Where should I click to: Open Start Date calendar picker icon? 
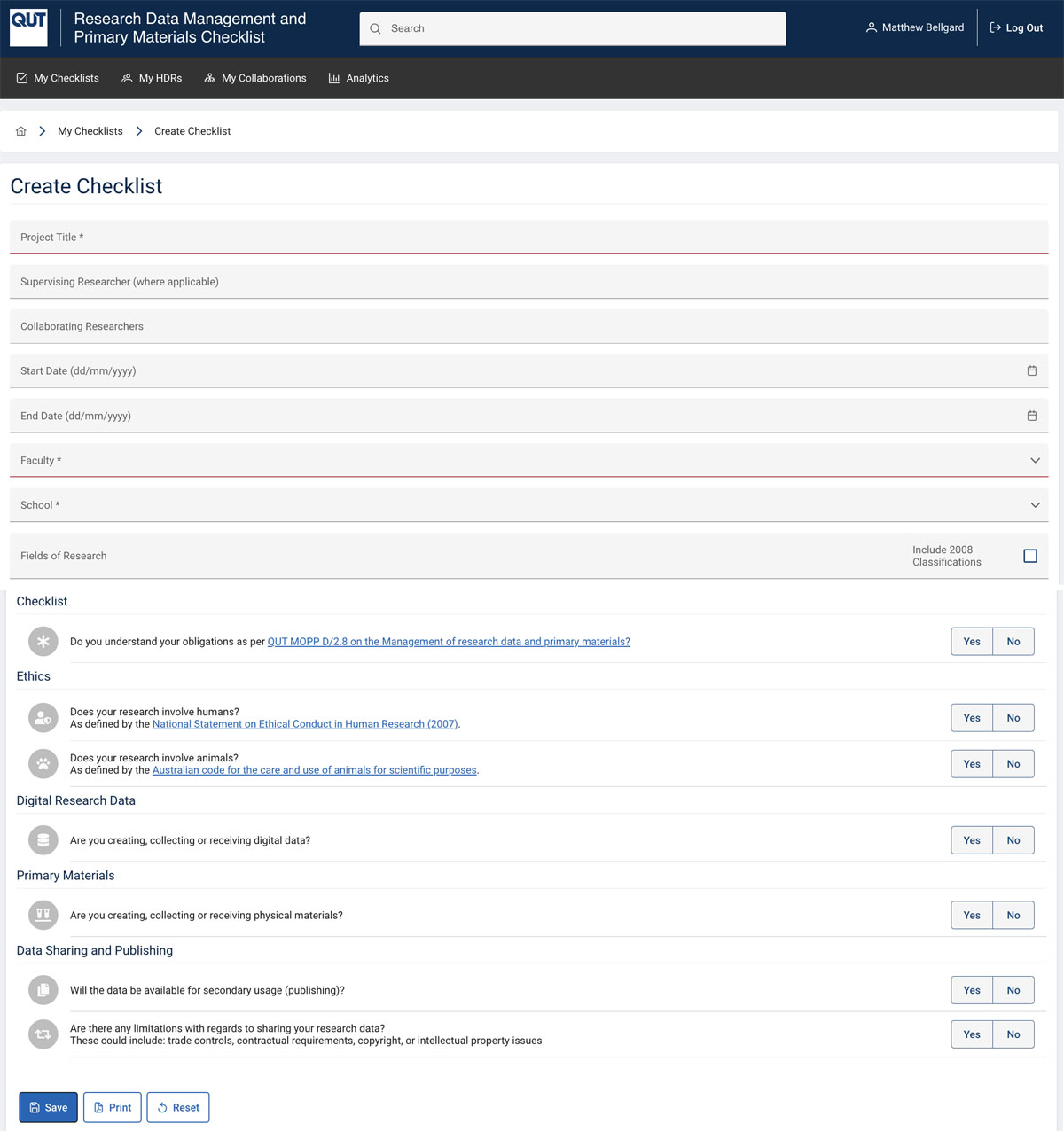click(1031, 371)
